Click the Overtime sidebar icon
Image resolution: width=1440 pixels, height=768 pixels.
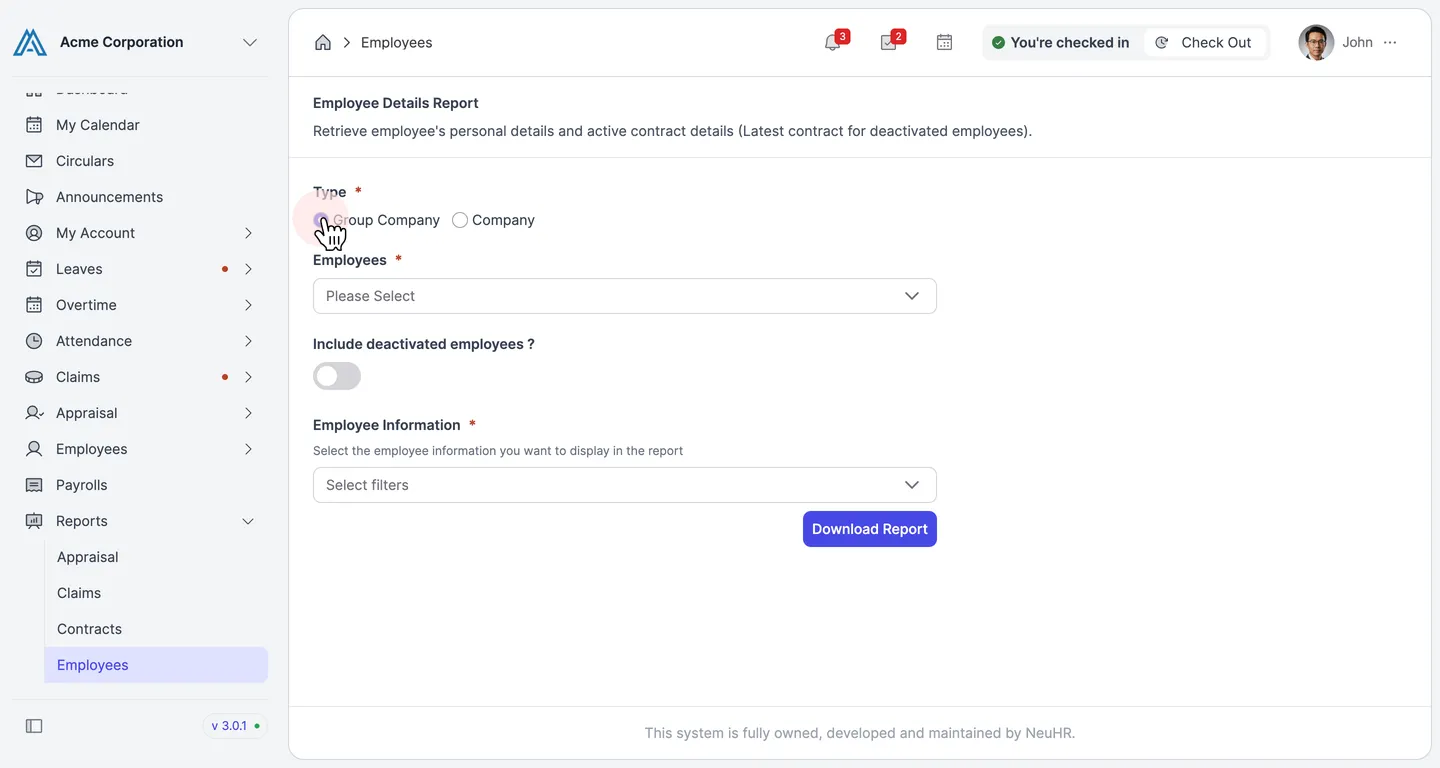click(34, 305)
